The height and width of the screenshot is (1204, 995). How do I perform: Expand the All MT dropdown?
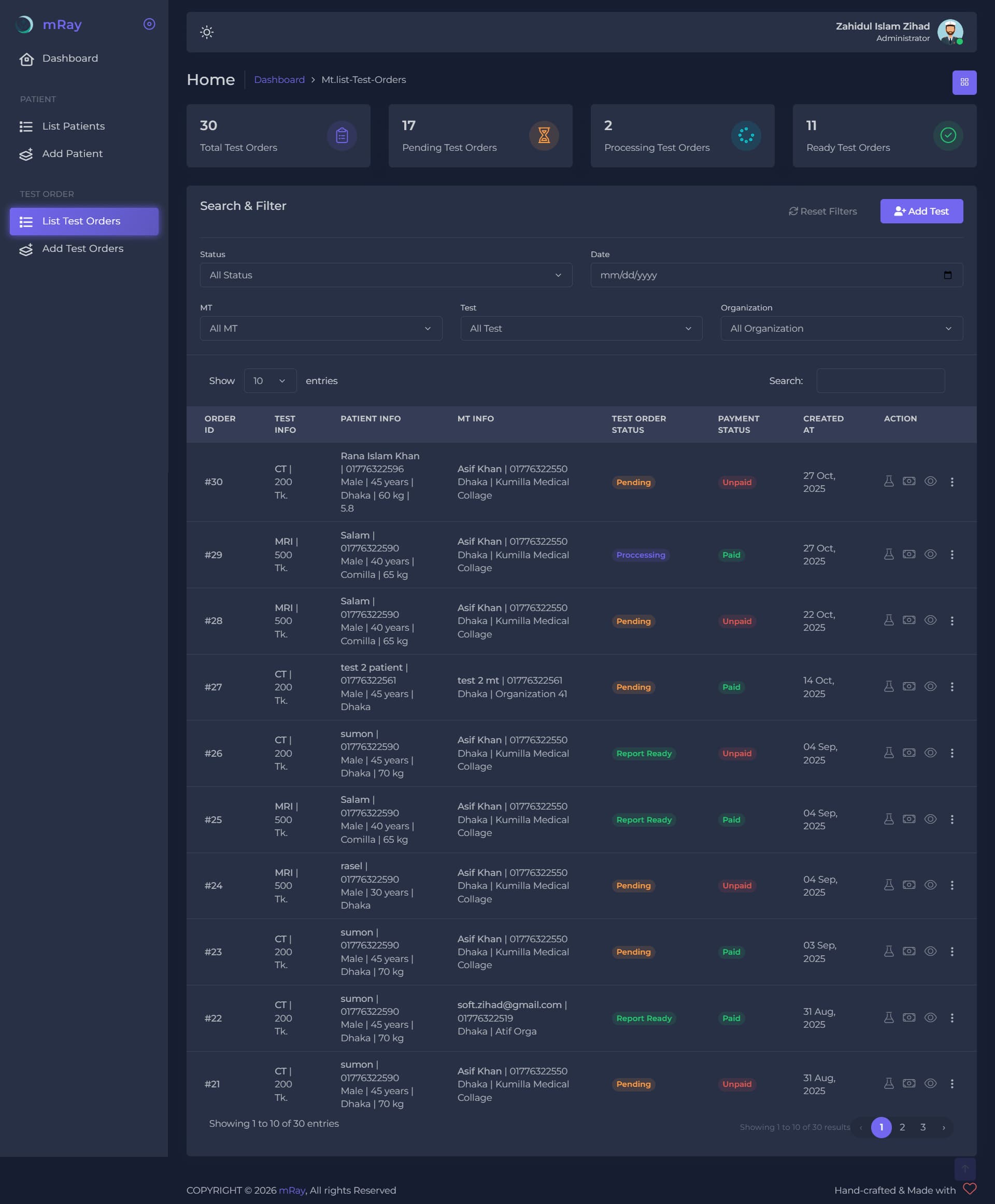pos(320,329)
